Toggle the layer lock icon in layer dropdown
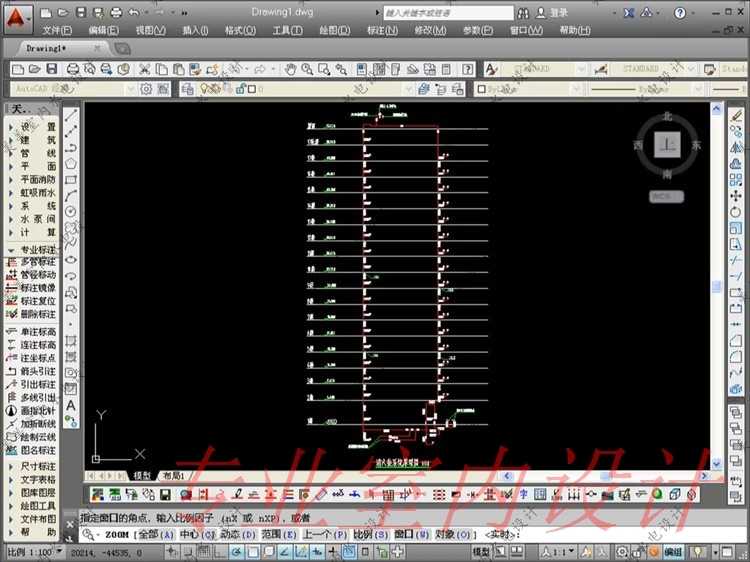Image resolution: width=750 pixels, height=562 pixels. (241, 89)
